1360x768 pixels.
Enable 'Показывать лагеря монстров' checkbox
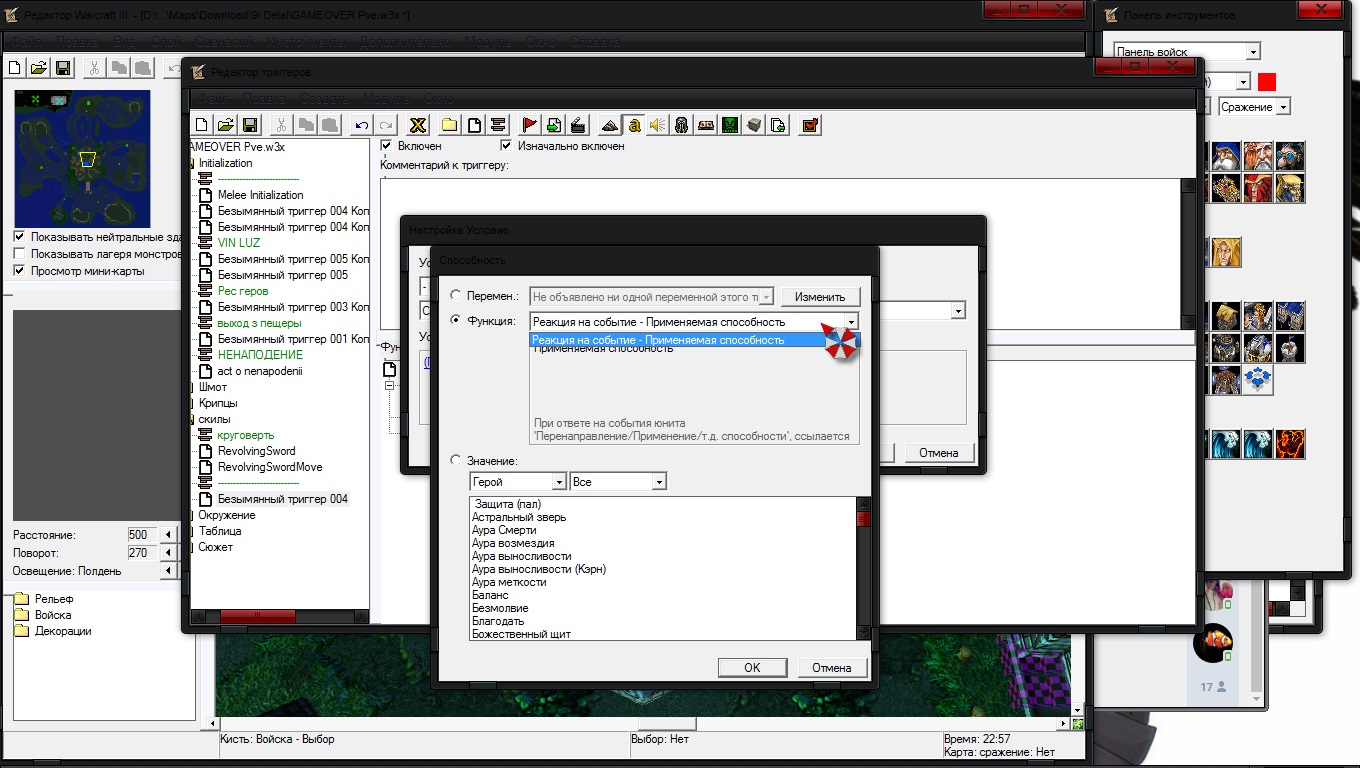click(x=20, y=254)
